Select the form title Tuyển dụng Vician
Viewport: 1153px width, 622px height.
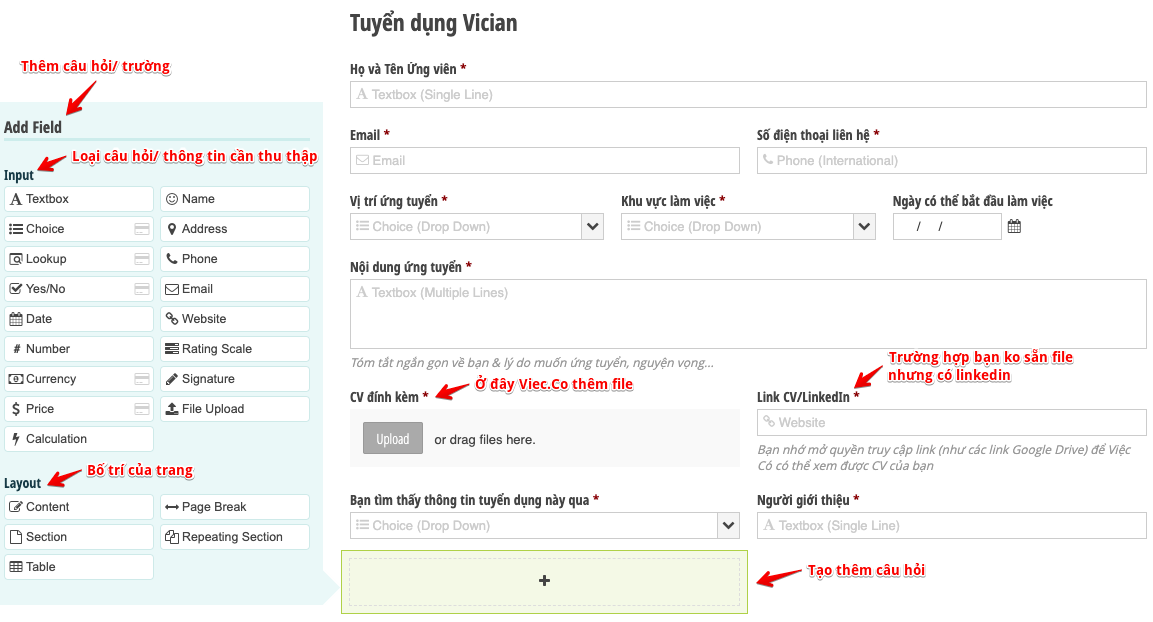(x=433, y=24)
